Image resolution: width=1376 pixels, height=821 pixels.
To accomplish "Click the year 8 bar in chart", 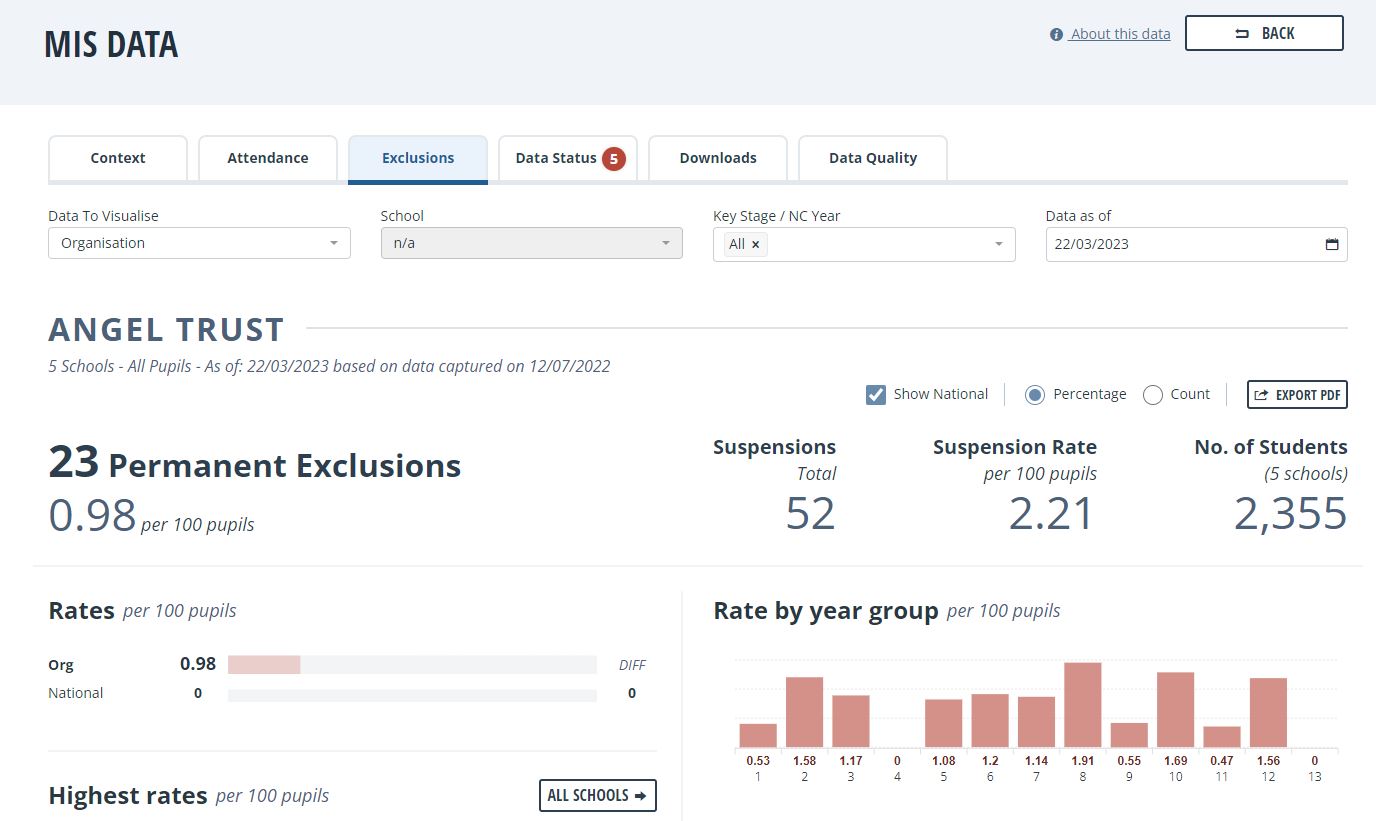I will point(1083,705).
